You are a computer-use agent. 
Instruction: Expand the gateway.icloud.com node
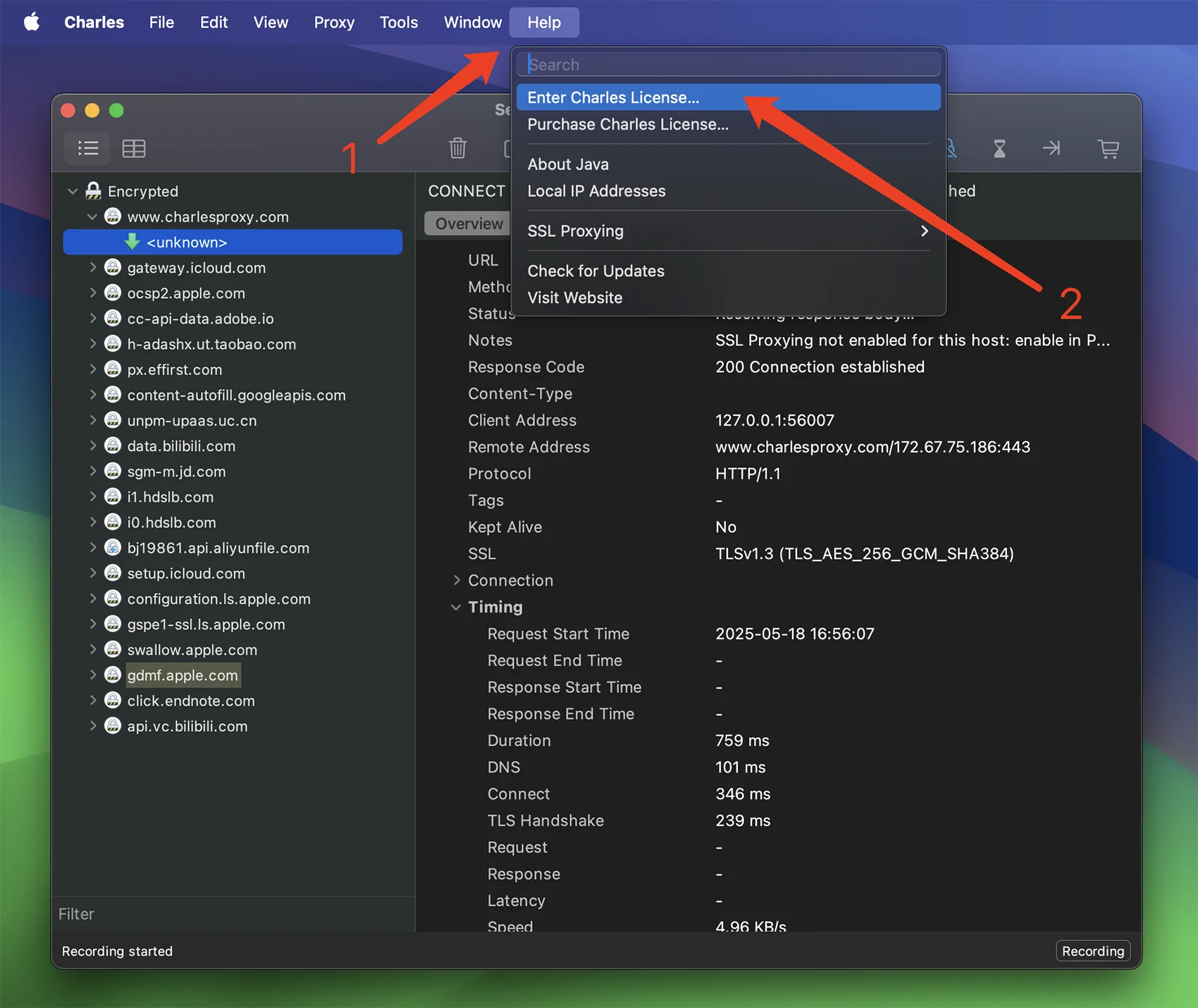(92, 267)
